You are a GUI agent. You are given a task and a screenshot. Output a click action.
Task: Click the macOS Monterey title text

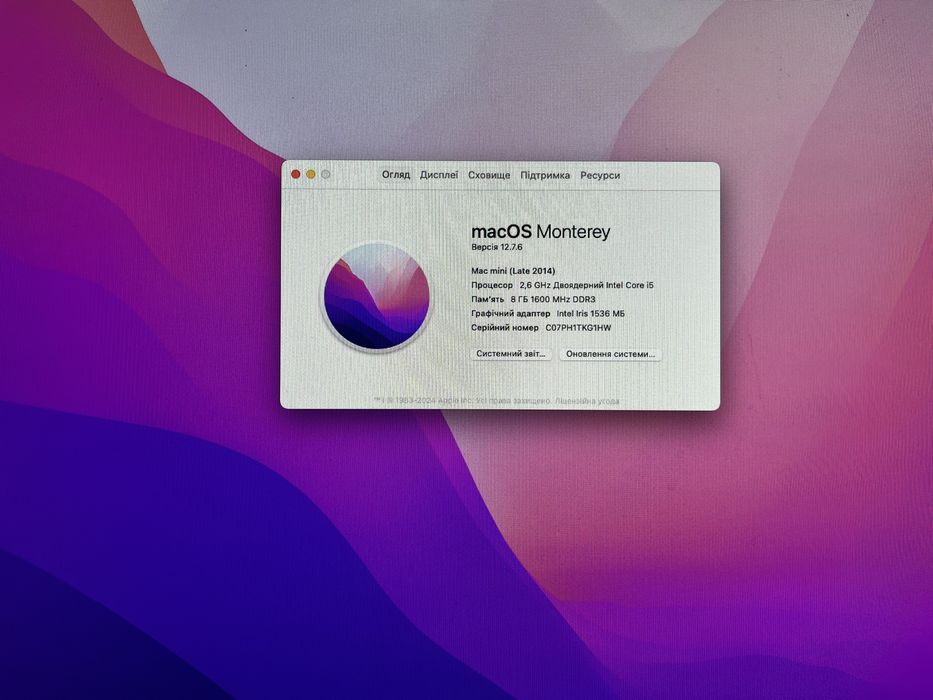(x=541, y=232)
